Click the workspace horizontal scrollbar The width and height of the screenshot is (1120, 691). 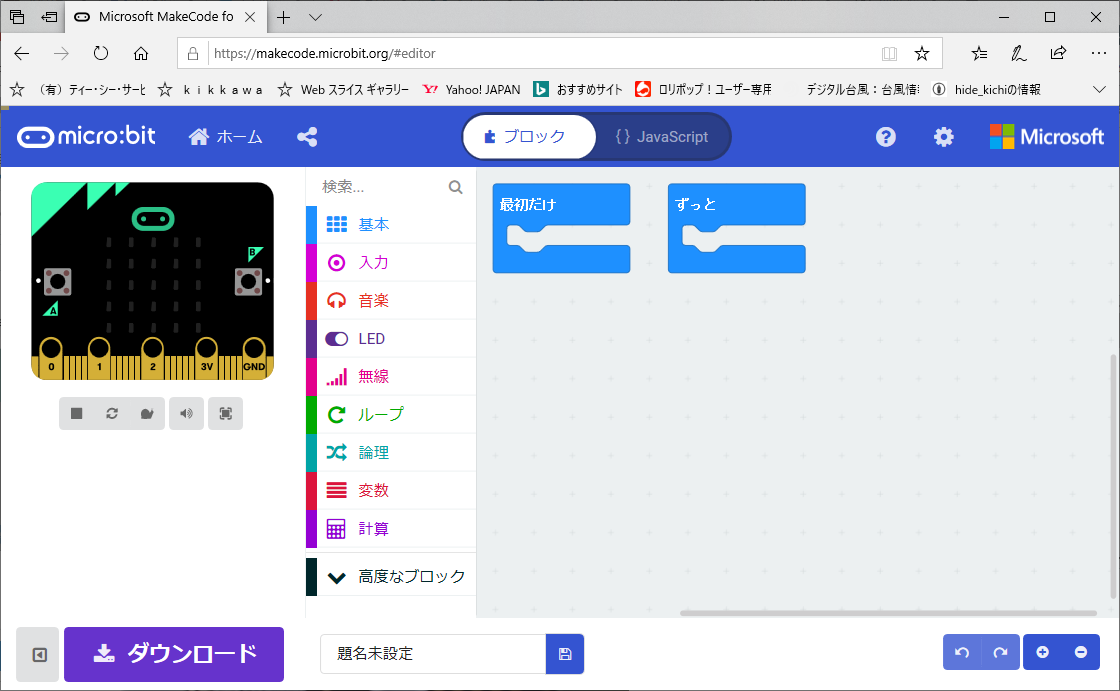point(888,613)
